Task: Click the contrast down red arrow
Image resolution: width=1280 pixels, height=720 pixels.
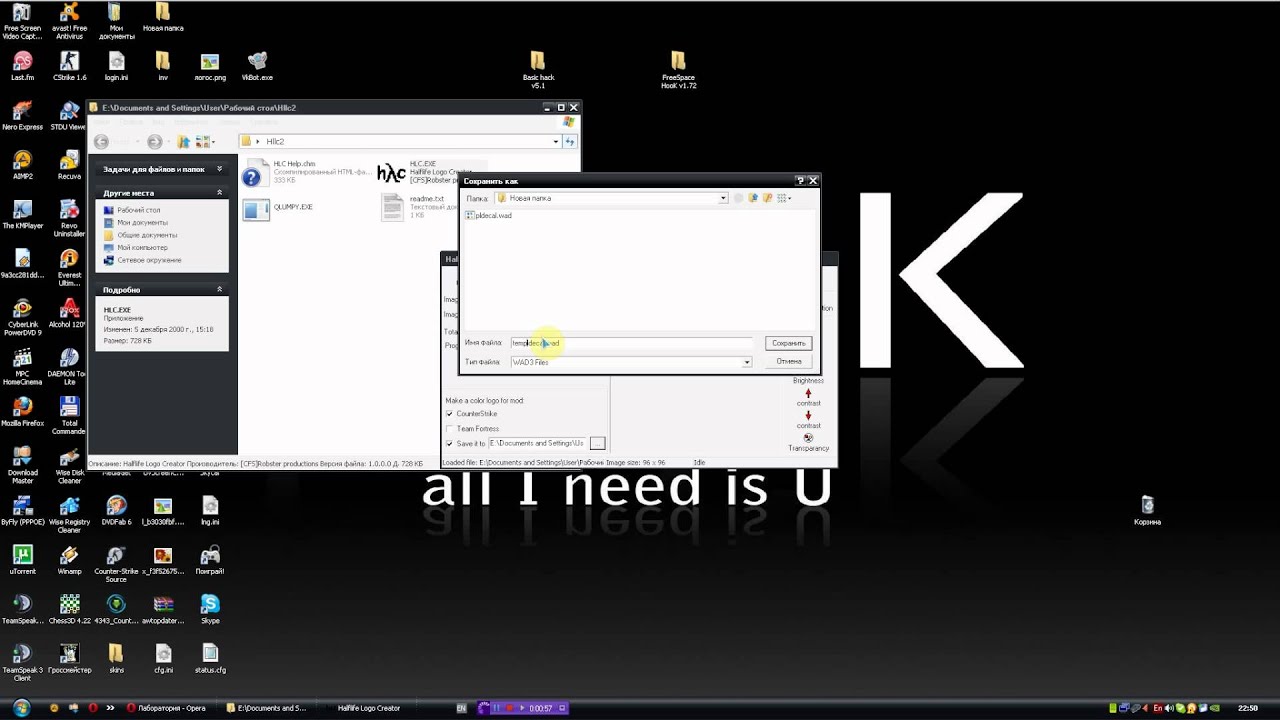Action: click(808, 415)
